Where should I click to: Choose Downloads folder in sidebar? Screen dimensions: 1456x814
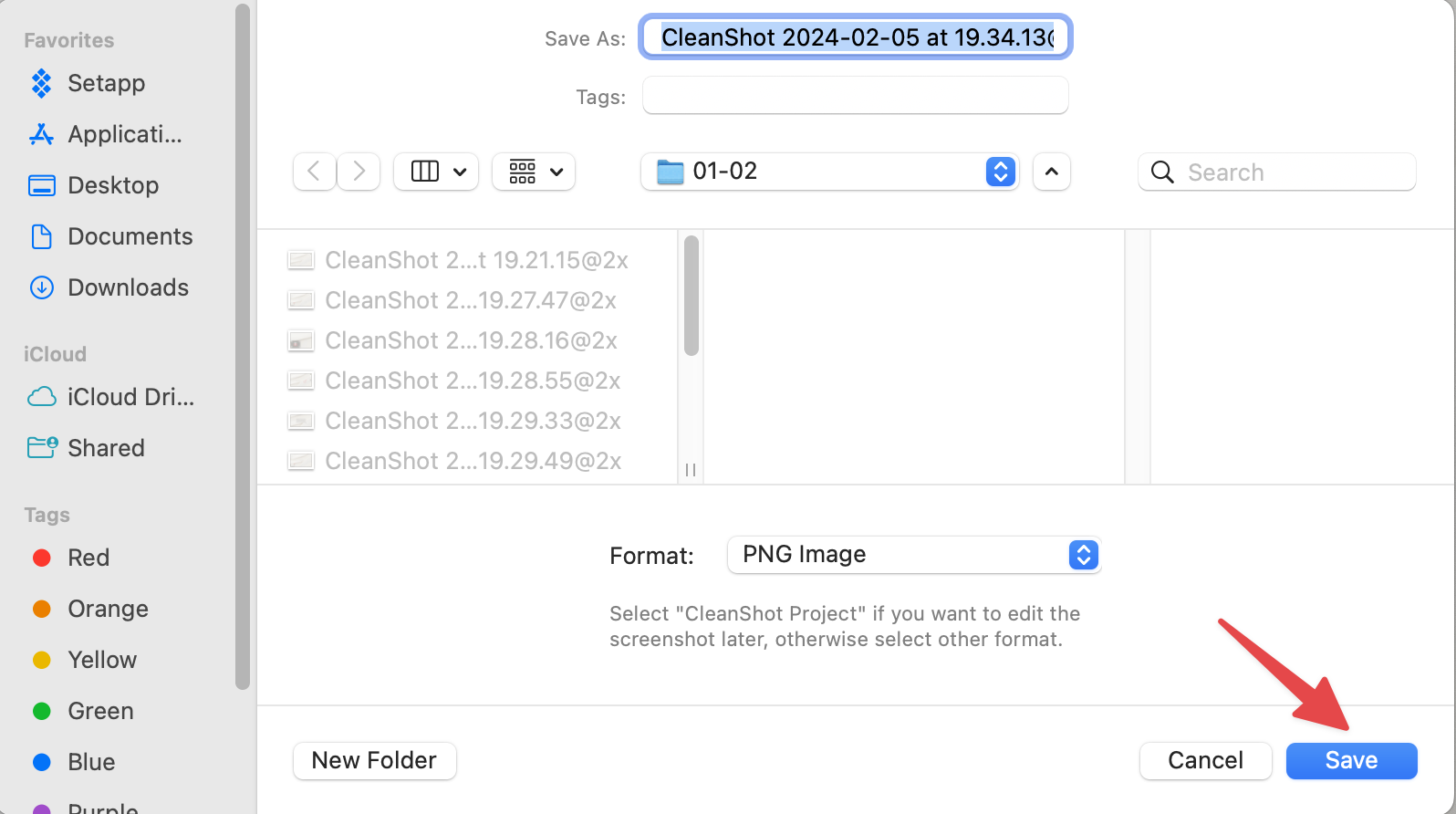tap(109, 287)
